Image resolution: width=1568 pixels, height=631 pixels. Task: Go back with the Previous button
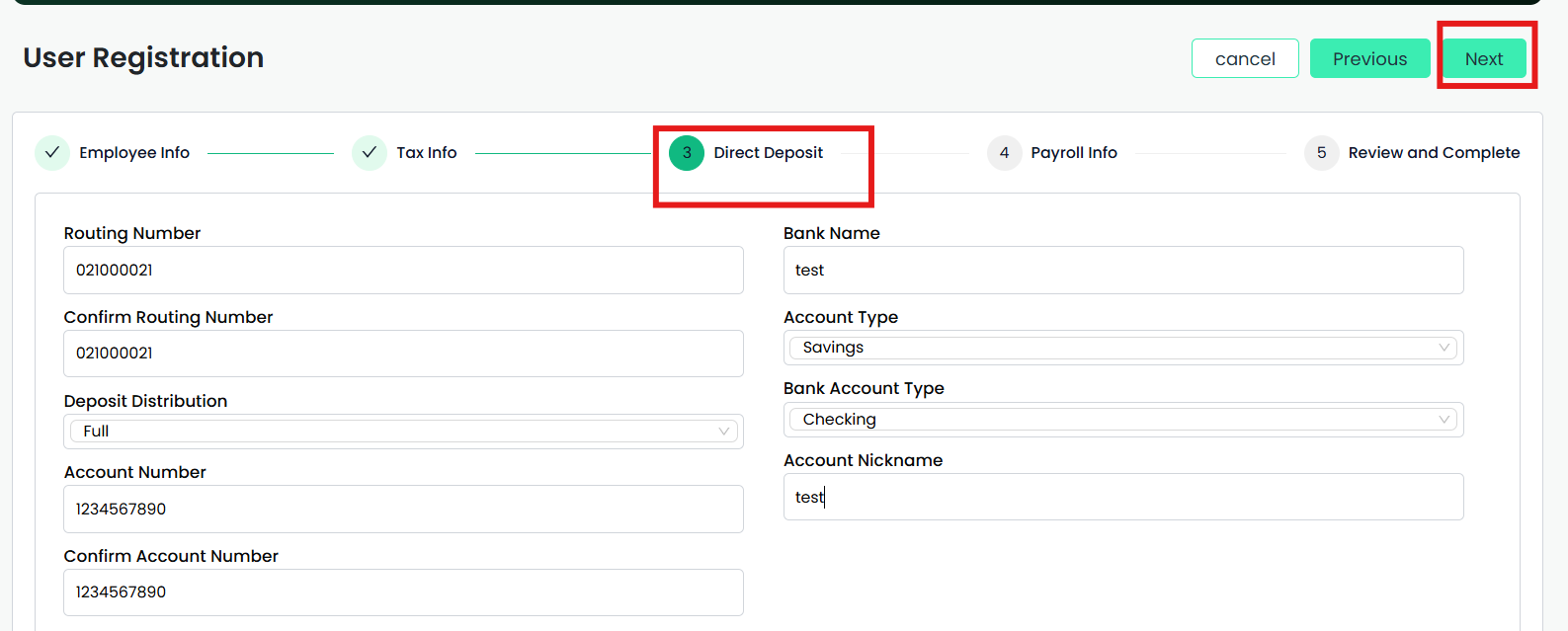1369,58
